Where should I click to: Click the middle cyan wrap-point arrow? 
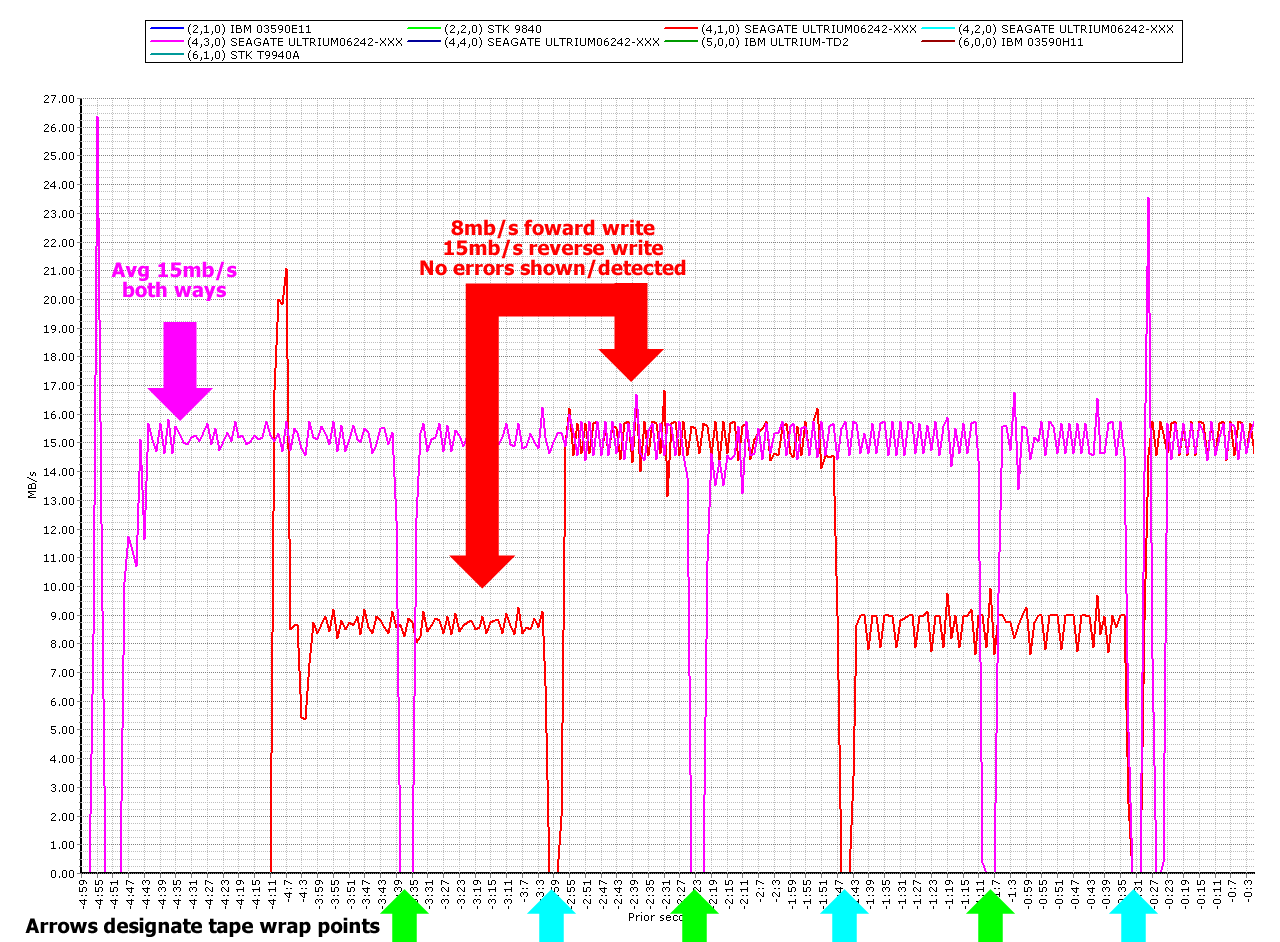point(845,914)
